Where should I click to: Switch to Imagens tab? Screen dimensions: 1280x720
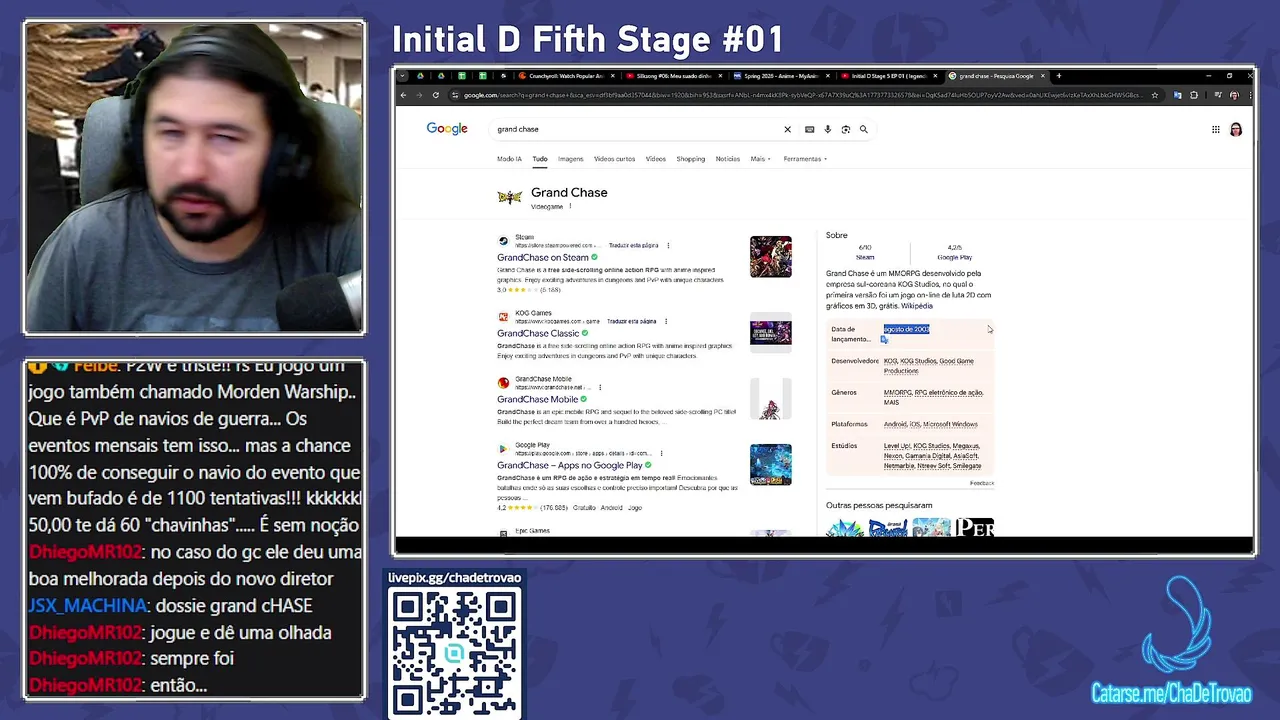pos(571,159)
